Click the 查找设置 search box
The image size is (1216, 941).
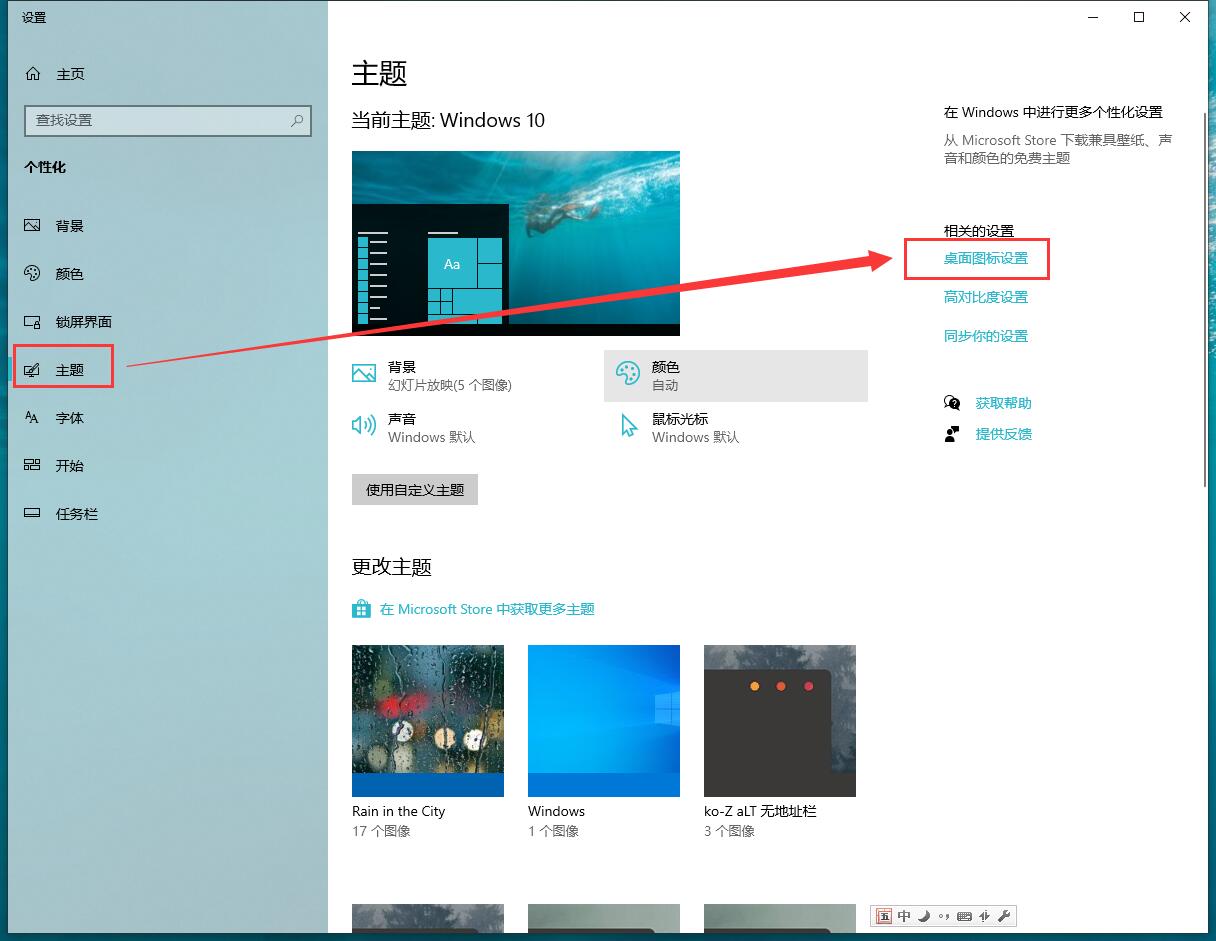tap(168, 120)
